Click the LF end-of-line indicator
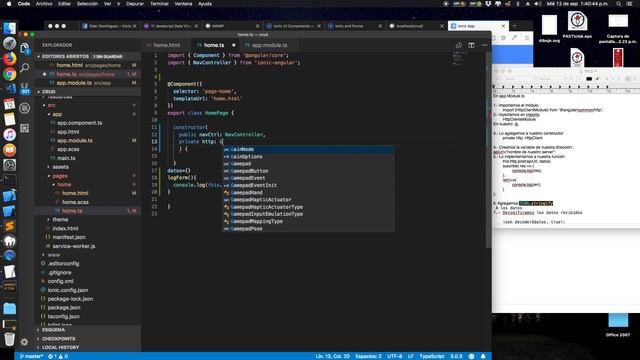640x360 pixels. [411, 356]
